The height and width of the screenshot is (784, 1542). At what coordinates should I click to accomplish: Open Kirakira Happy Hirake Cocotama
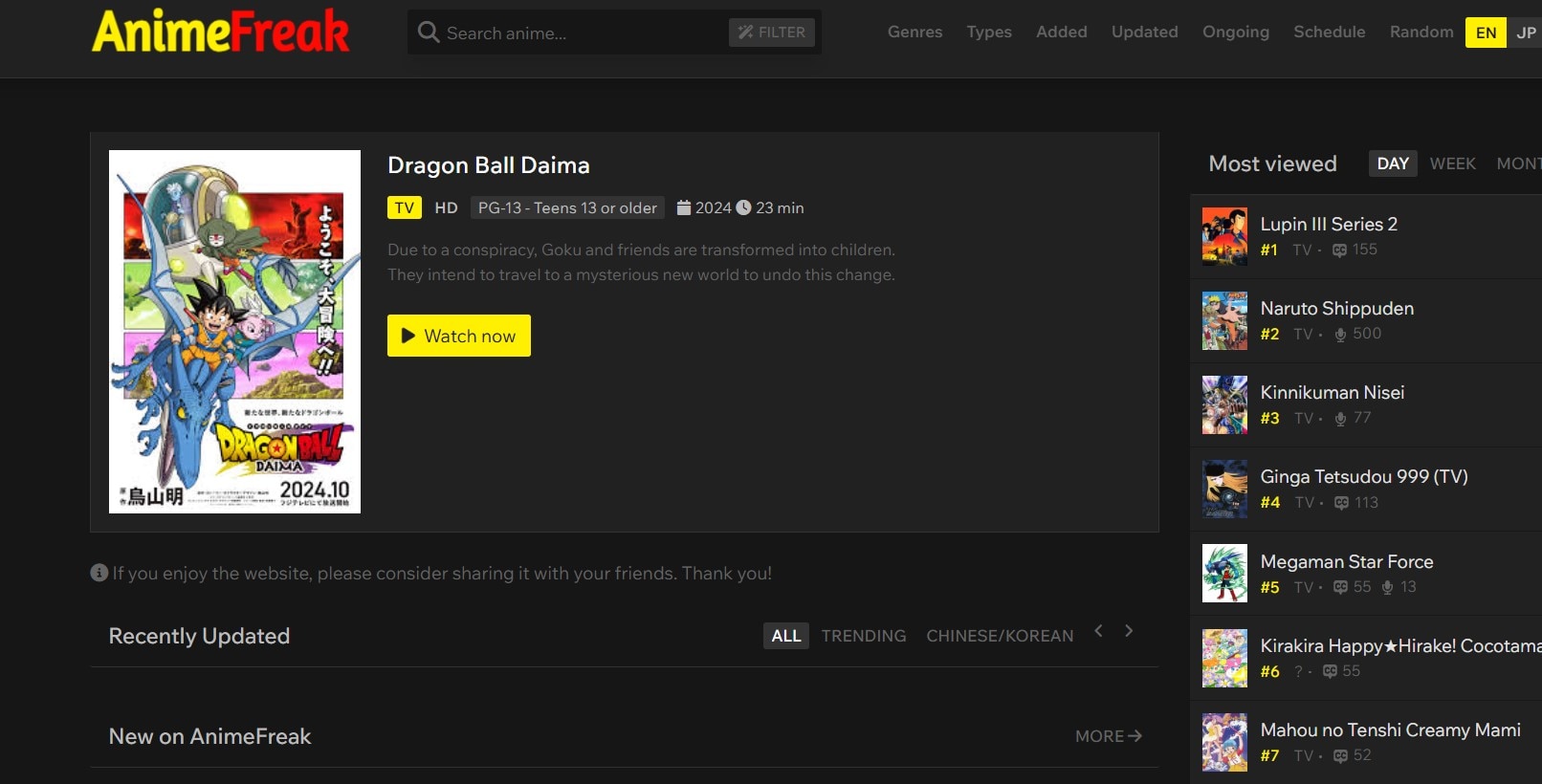(x=1400, y=645)
